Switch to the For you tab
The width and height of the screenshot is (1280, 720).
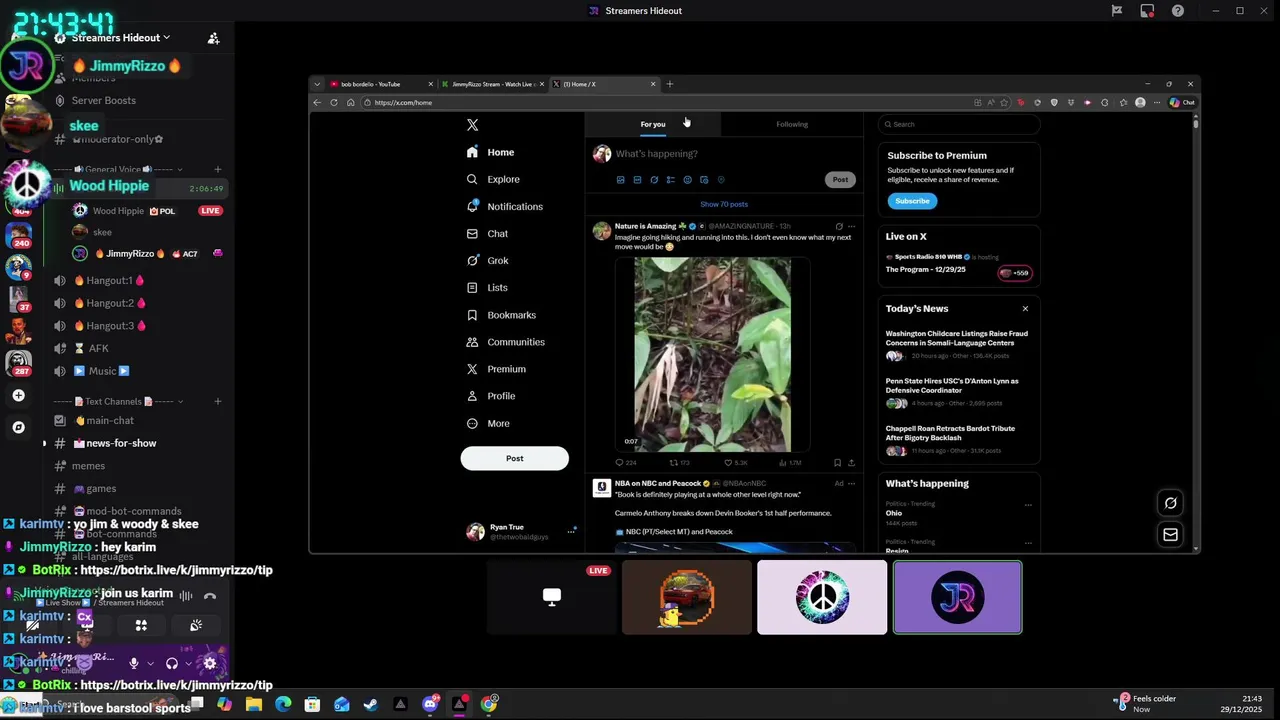[653, 124]
